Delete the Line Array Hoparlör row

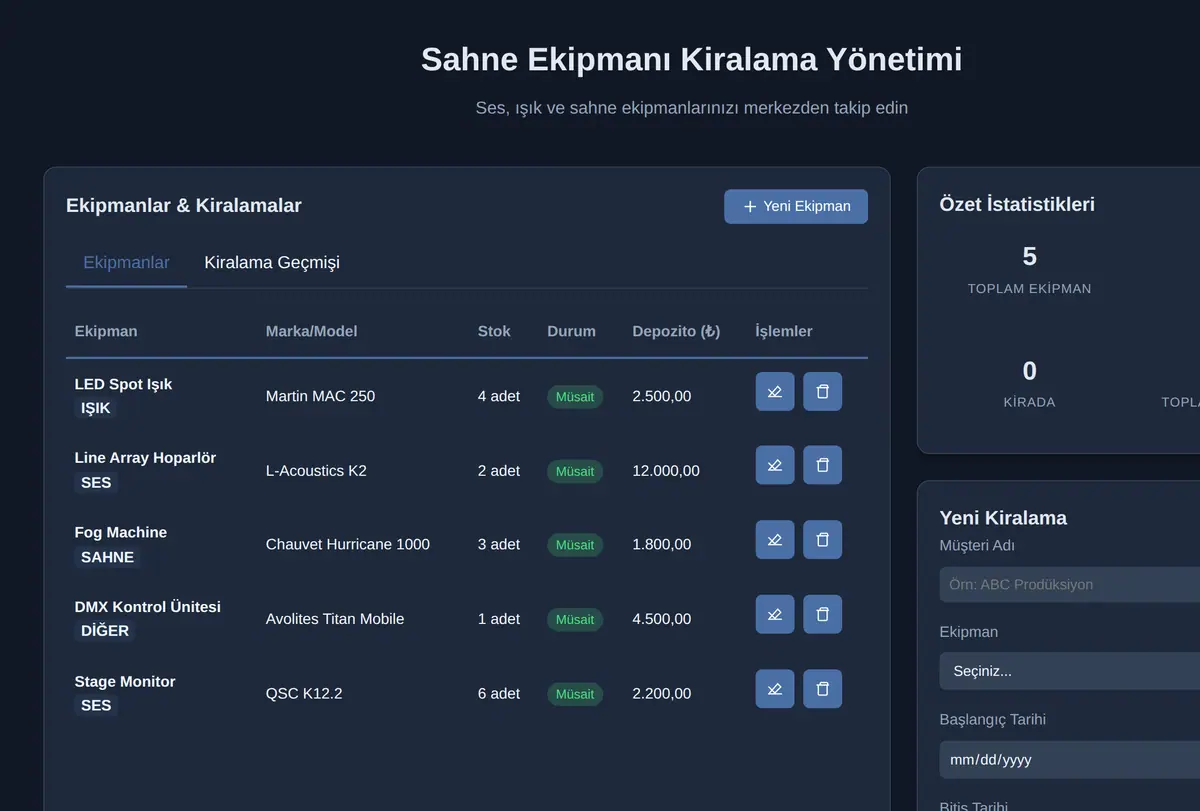click(x=823, y=465)
